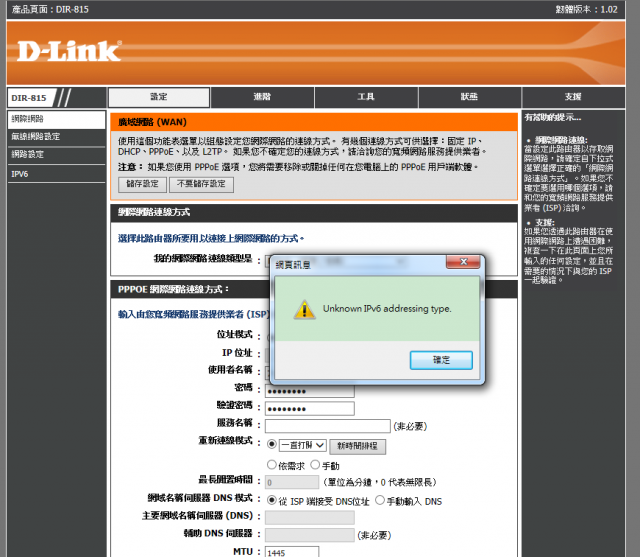The height and width of the screenshot is (557, 640).
Task: Click the 確定 button in the alert dialog
Action: tap(441, 360)
